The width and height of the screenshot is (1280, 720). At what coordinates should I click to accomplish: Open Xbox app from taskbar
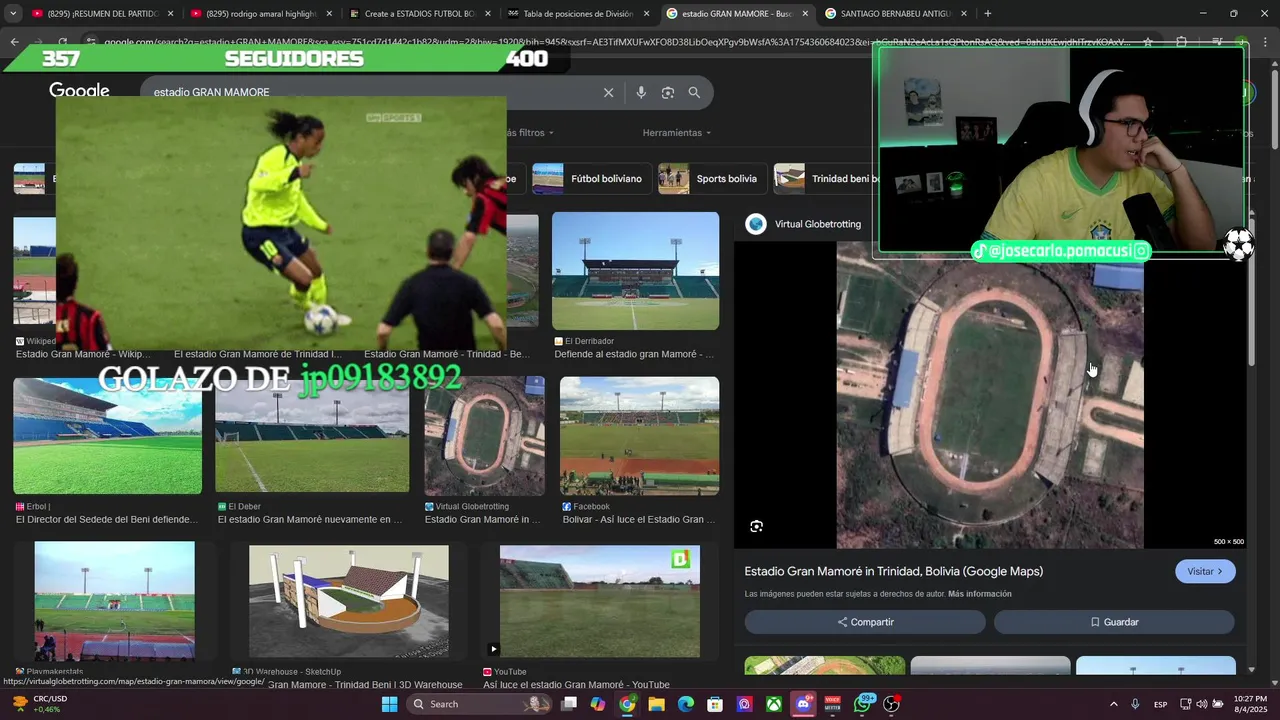click(774, 704)
